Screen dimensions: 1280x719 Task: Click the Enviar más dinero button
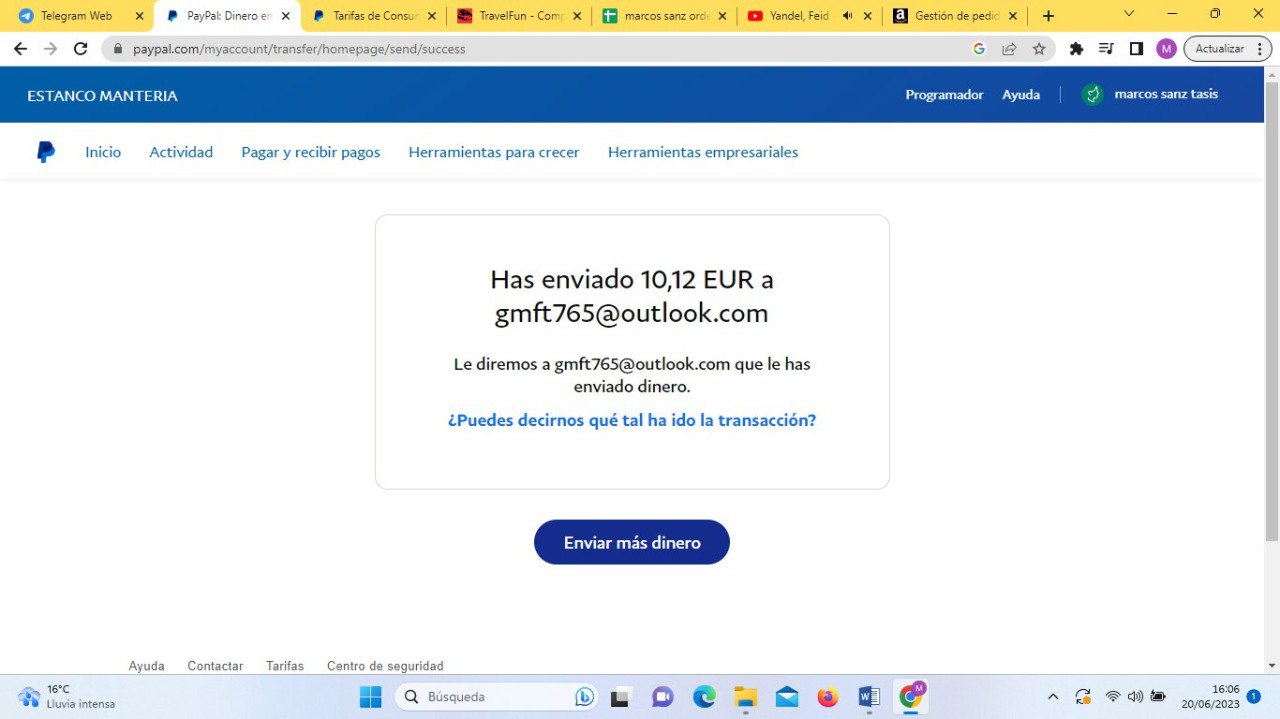(632, 542)
